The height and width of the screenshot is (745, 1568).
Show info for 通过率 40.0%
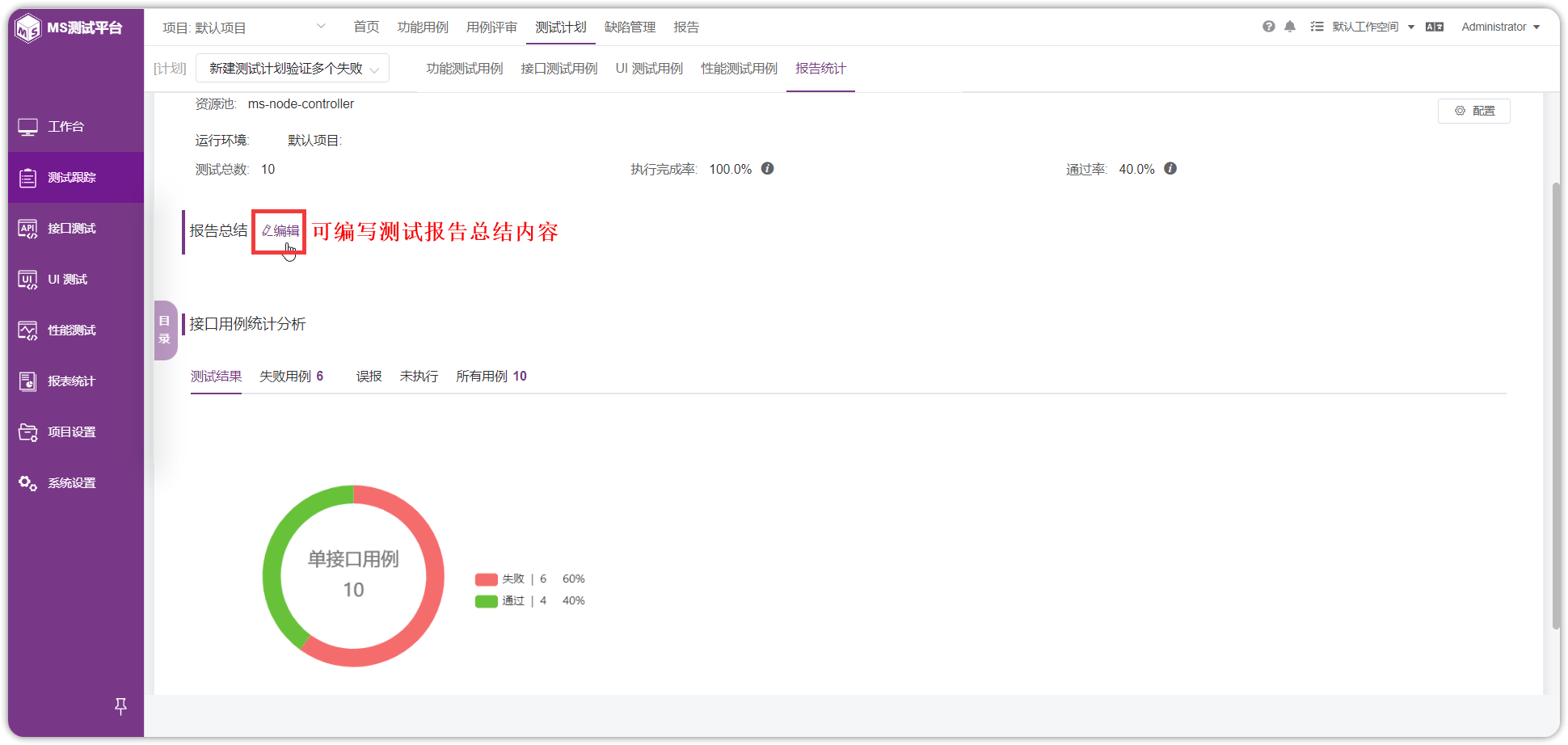pyautogui.click(x=1170, y=168)
